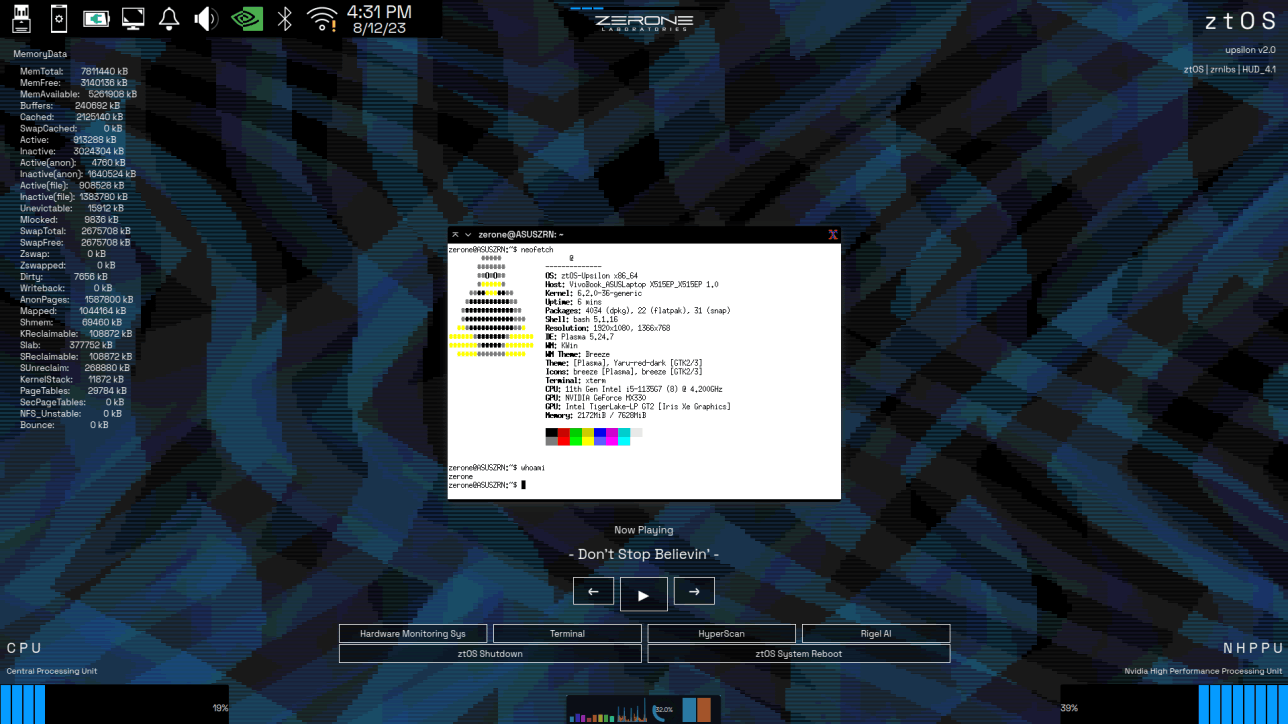The width and height of the screenshot is (1288, 724).
Task: Check the battery charging status icon
Action: [x=96, y=18]
